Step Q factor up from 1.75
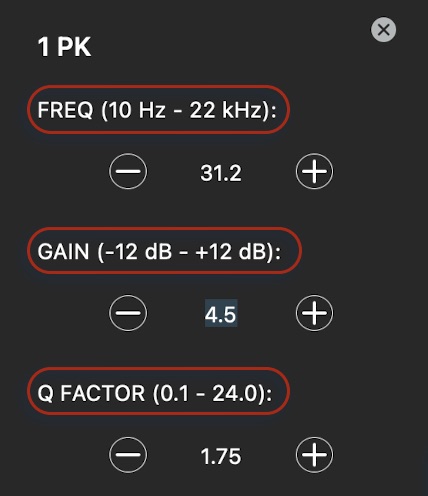The width and height of the screenshot is (428, 496). (314, 455)
